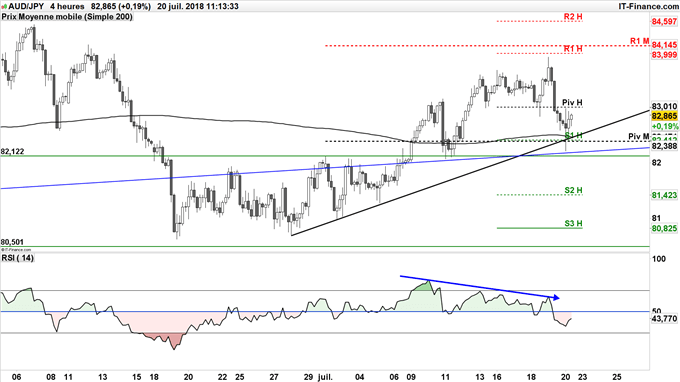Screen dimensions: 680x382
Task: Click the RSI value tag 43,770
Action: pyautogui.click(x=664, y=319)
